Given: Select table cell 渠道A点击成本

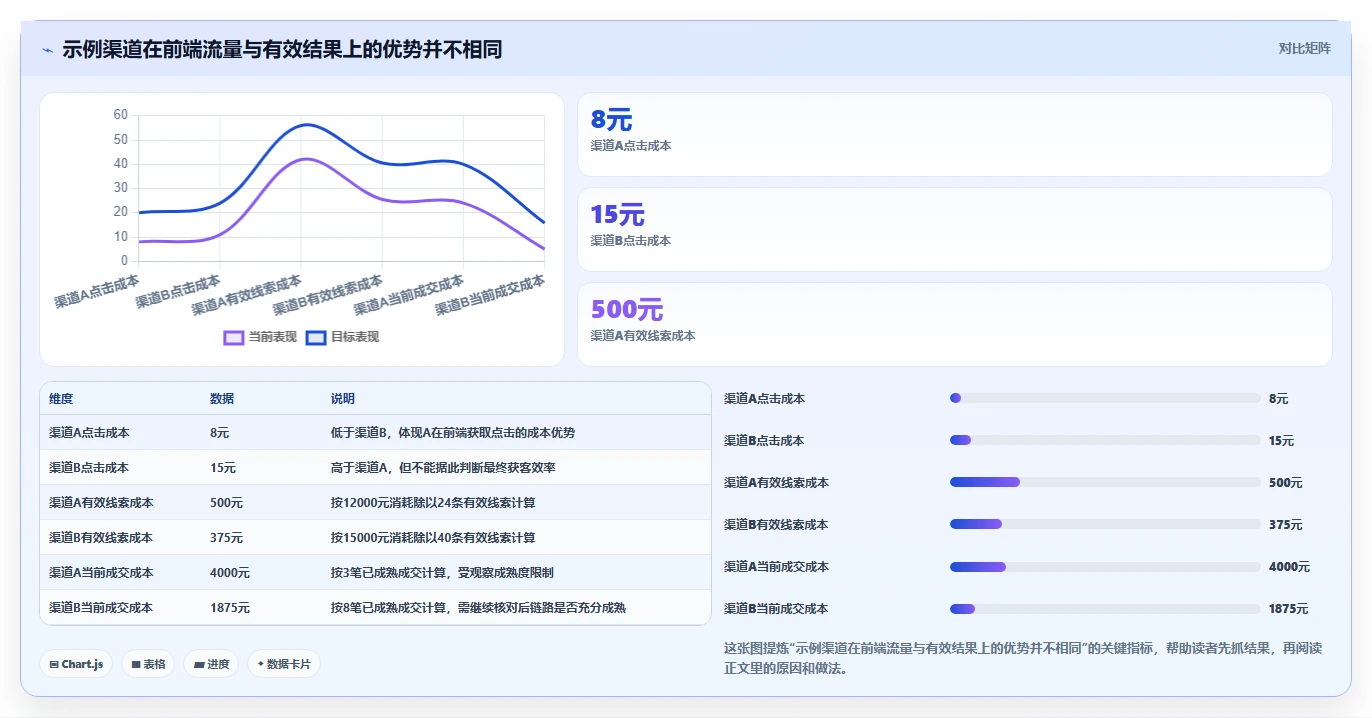Looking at the screenshot, I should (89, 433).
